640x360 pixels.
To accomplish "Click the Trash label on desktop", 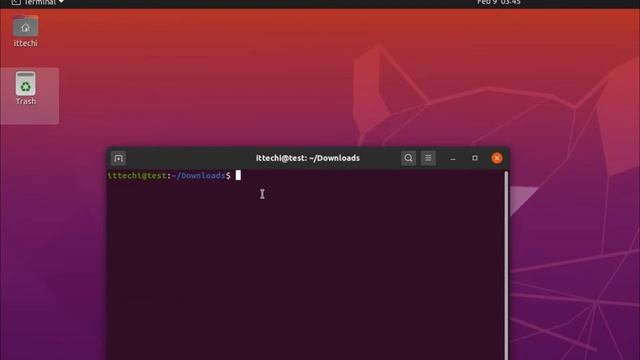I will (26, 101).
